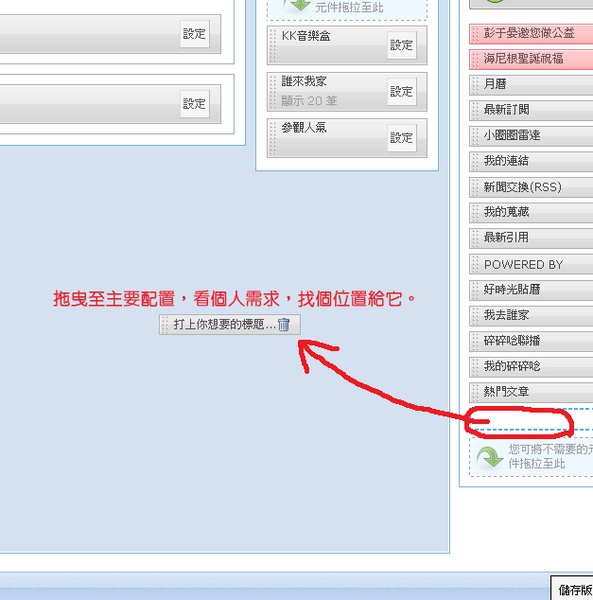
Task: Select the 最新訂閱 widget
Action: click(531, 110)
